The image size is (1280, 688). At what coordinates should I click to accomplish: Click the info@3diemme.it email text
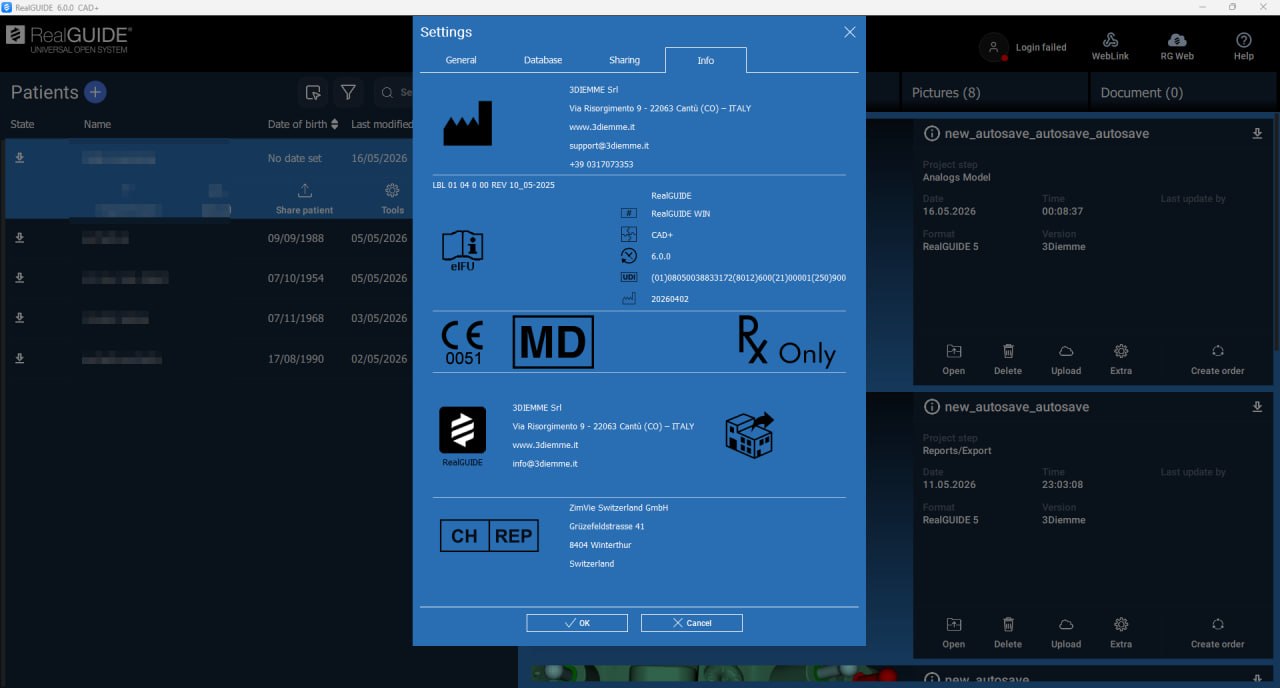[545, 464]
